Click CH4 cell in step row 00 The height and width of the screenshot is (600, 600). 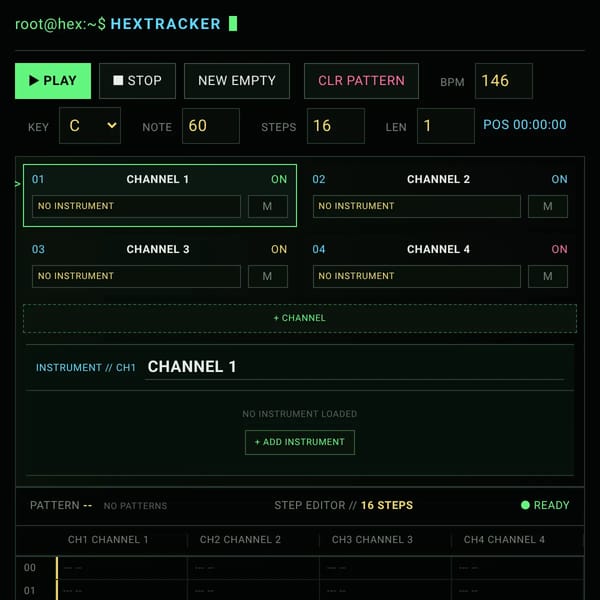[x=517, y=568]
